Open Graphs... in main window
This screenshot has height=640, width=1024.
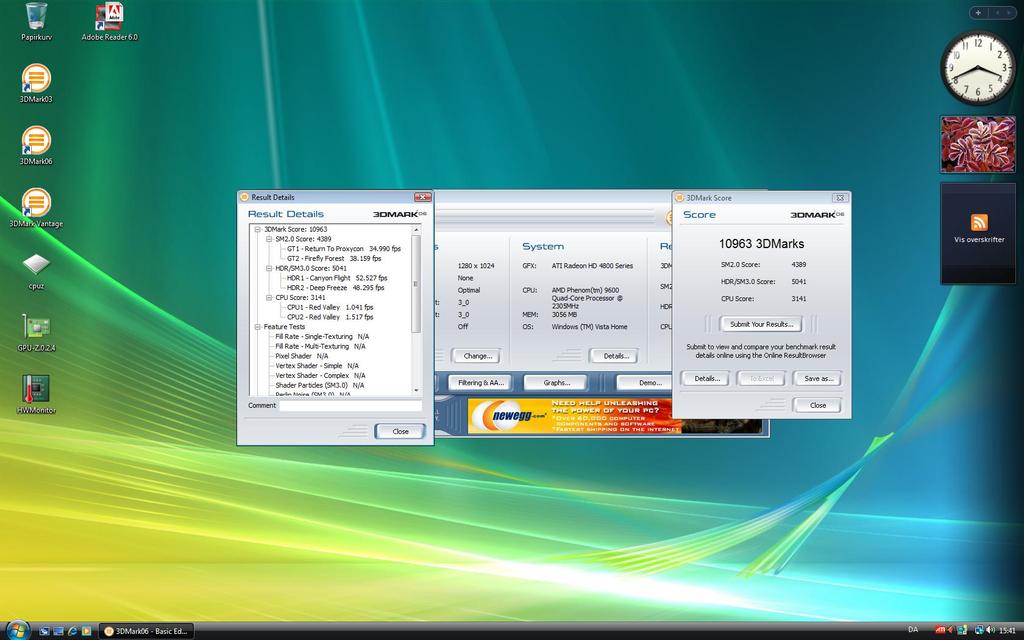pos(556,383)
